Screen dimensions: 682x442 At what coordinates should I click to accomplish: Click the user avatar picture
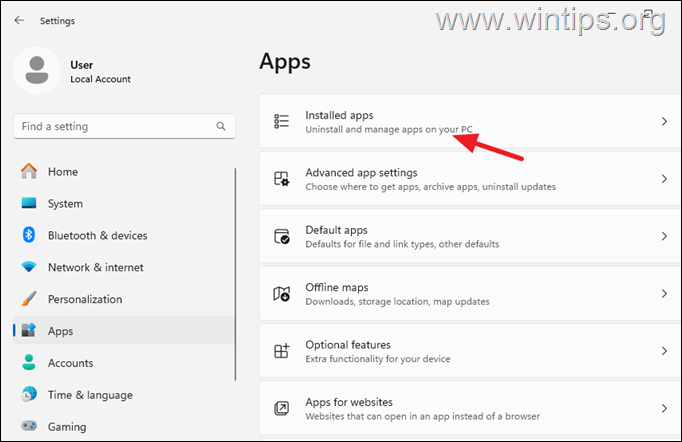pos(37,70)
